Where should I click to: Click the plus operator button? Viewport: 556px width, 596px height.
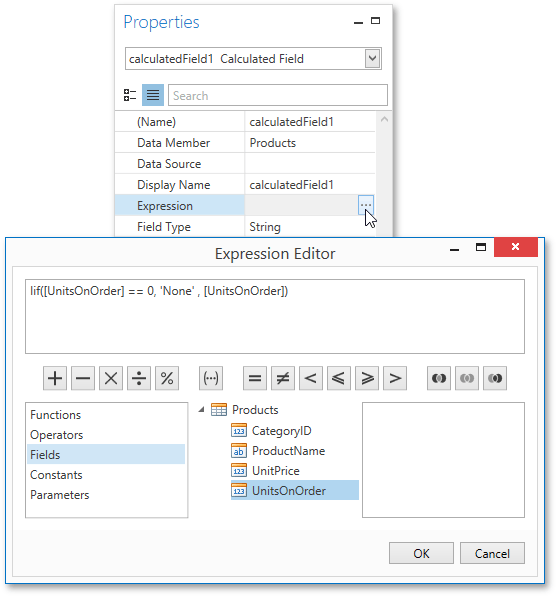tap(55, 378)
